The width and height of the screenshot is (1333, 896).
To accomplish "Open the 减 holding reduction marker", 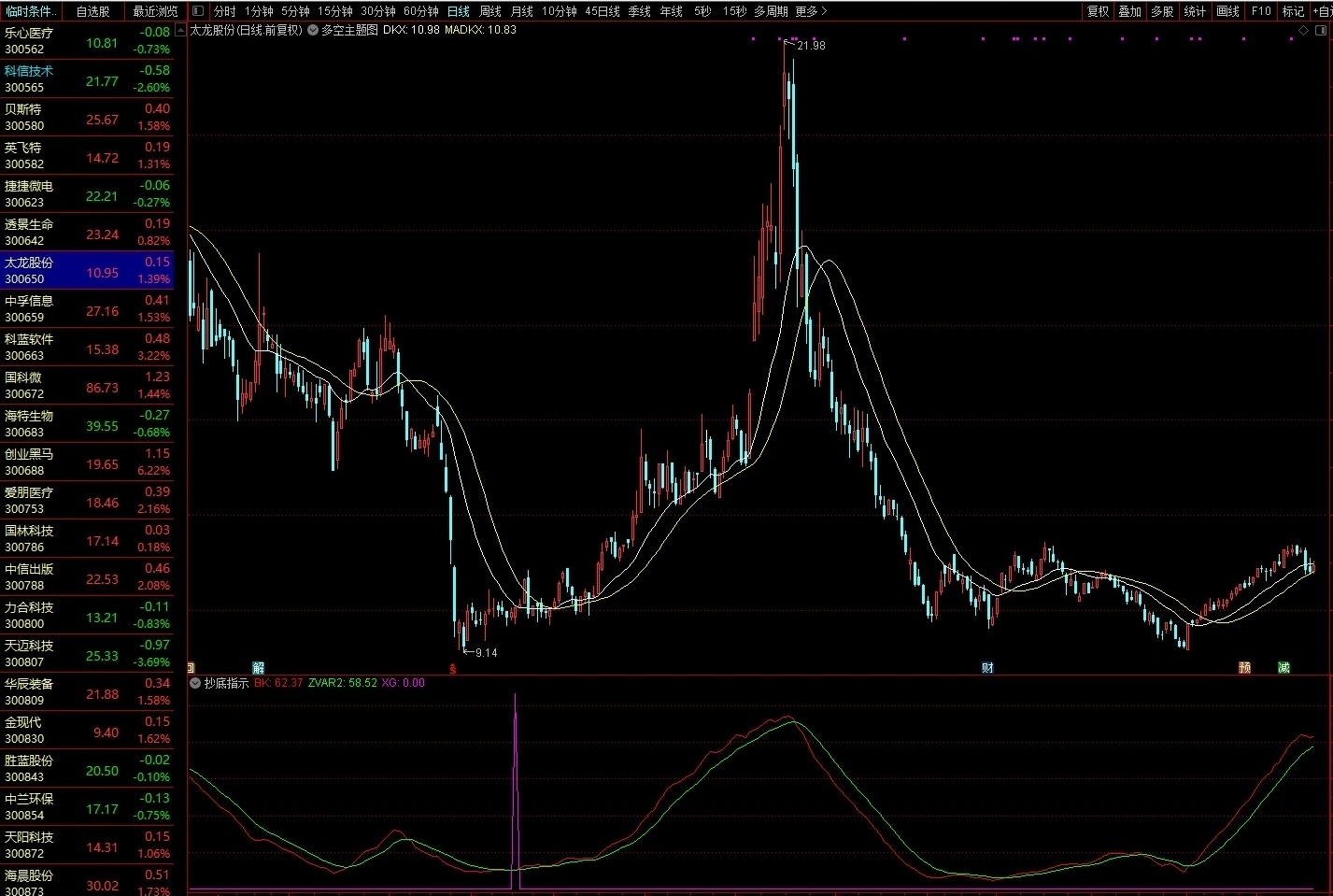I will click(x=1283, y=667).
